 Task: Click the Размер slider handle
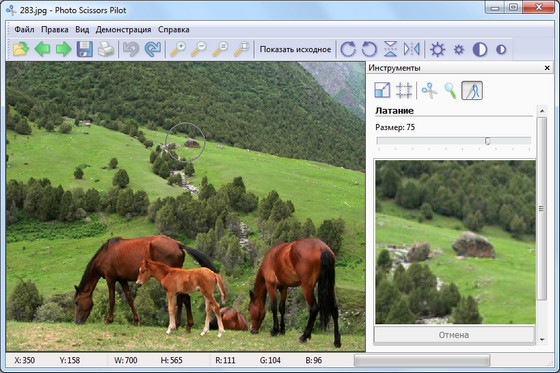pos(488,141)
